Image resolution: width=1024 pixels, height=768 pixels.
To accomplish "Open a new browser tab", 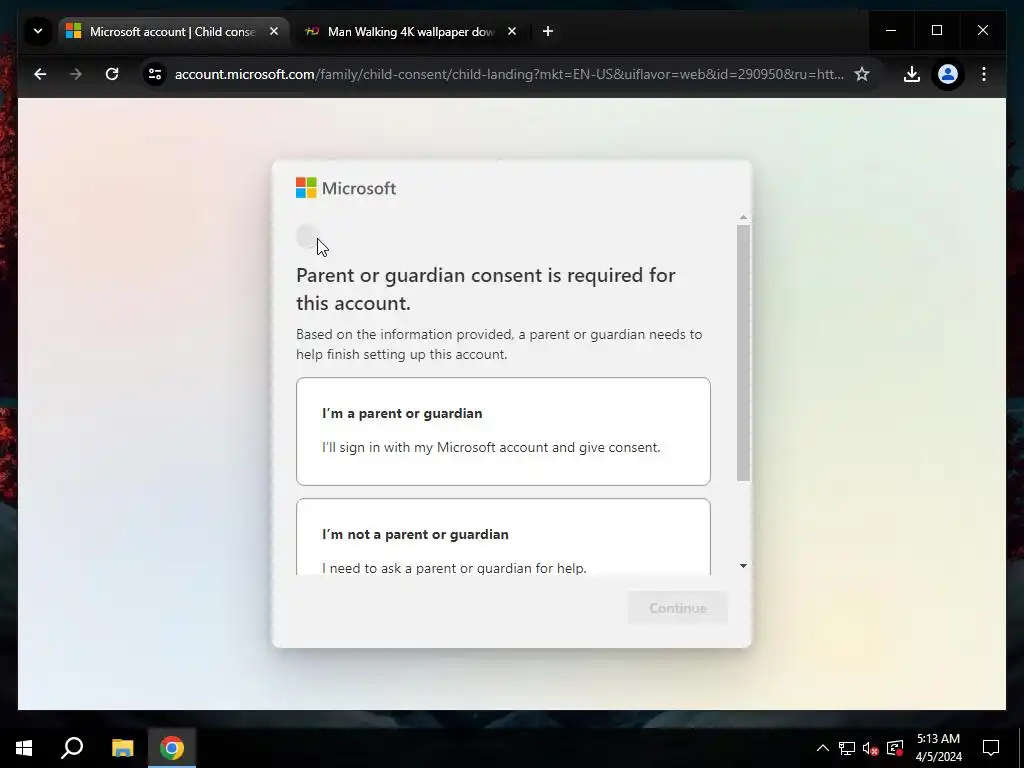I will [548, 31].
